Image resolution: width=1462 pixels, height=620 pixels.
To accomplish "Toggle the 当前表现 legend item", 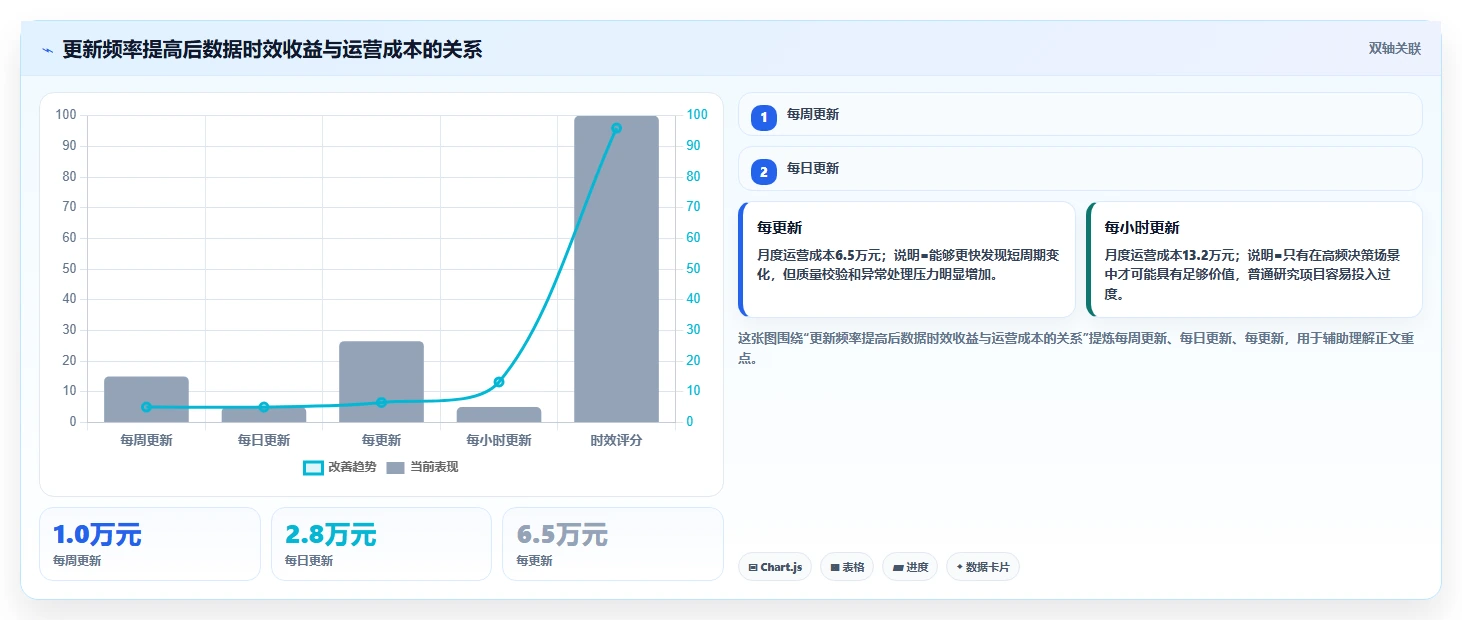I will coord(422,467).
